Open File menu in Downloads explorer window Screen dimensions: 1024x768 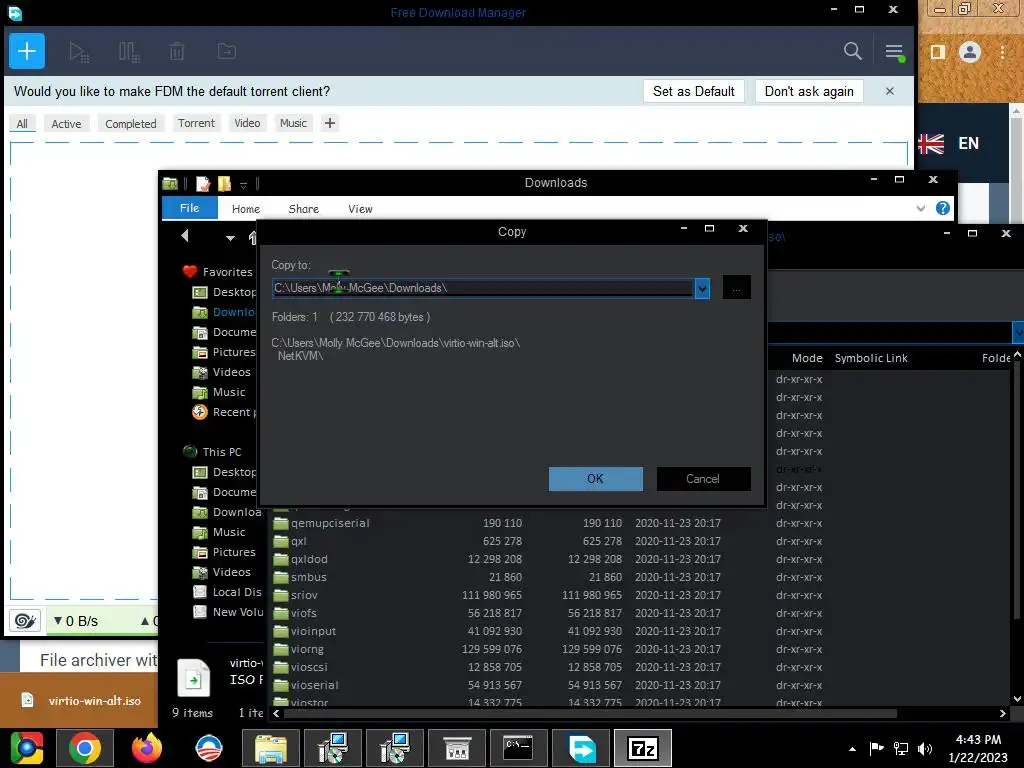(189, 208)
